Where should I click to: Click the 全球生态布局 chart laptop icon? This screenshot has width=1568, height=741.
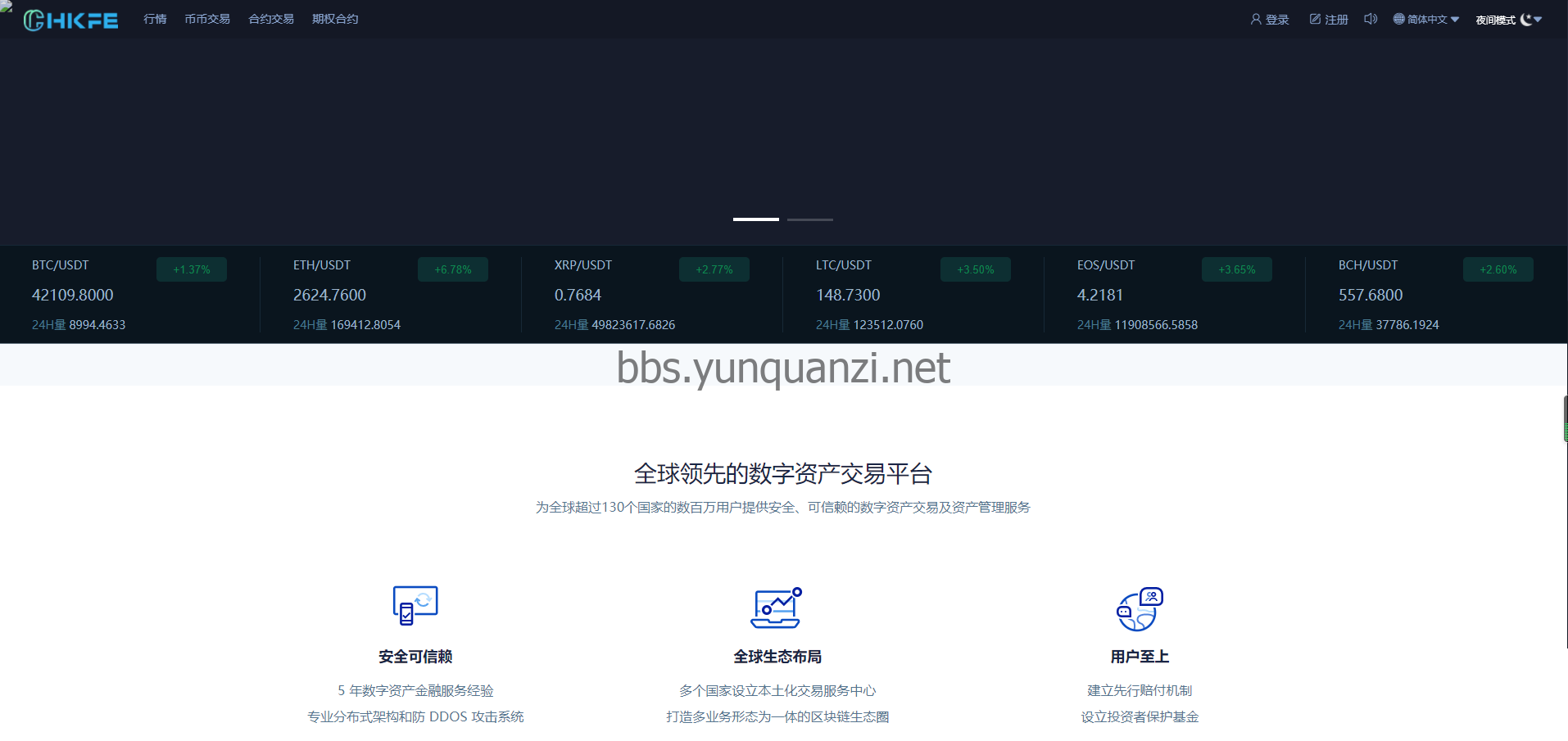click(x=777, y=608)
